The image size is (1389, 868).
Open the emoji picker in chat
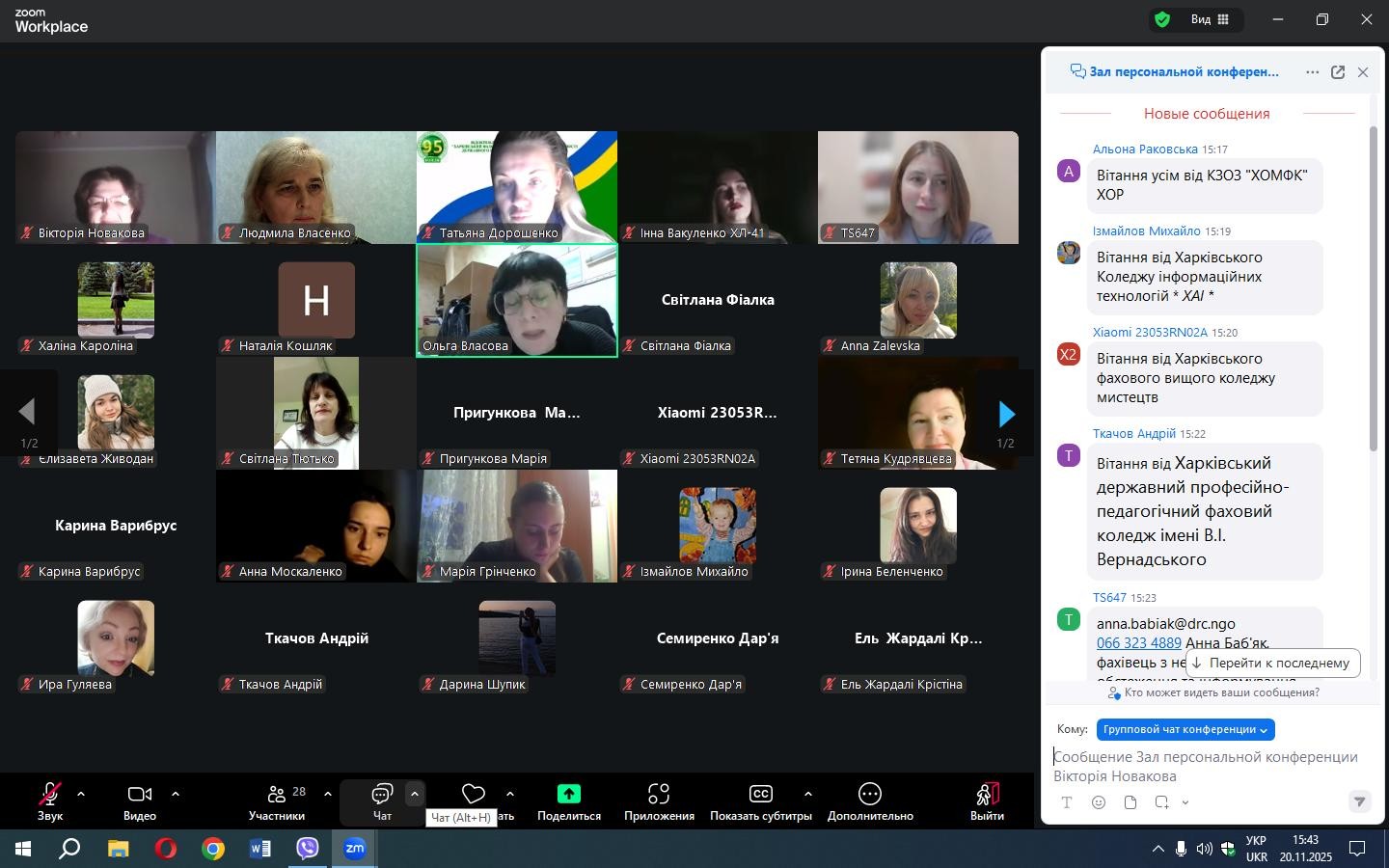click(x=1099, y=802)
